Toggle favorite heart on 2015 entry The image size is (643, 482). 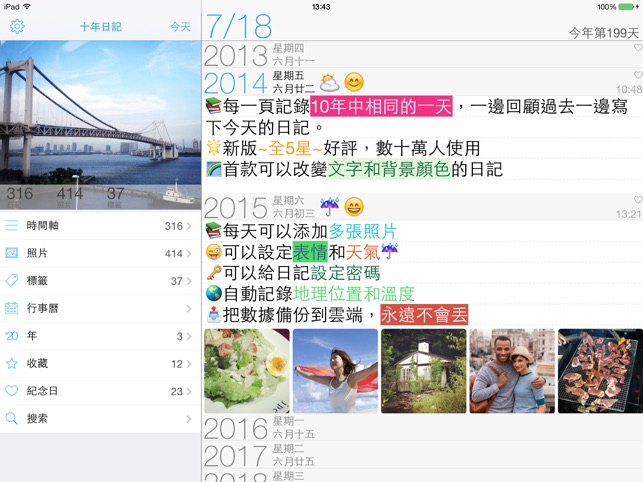[638, 200]
